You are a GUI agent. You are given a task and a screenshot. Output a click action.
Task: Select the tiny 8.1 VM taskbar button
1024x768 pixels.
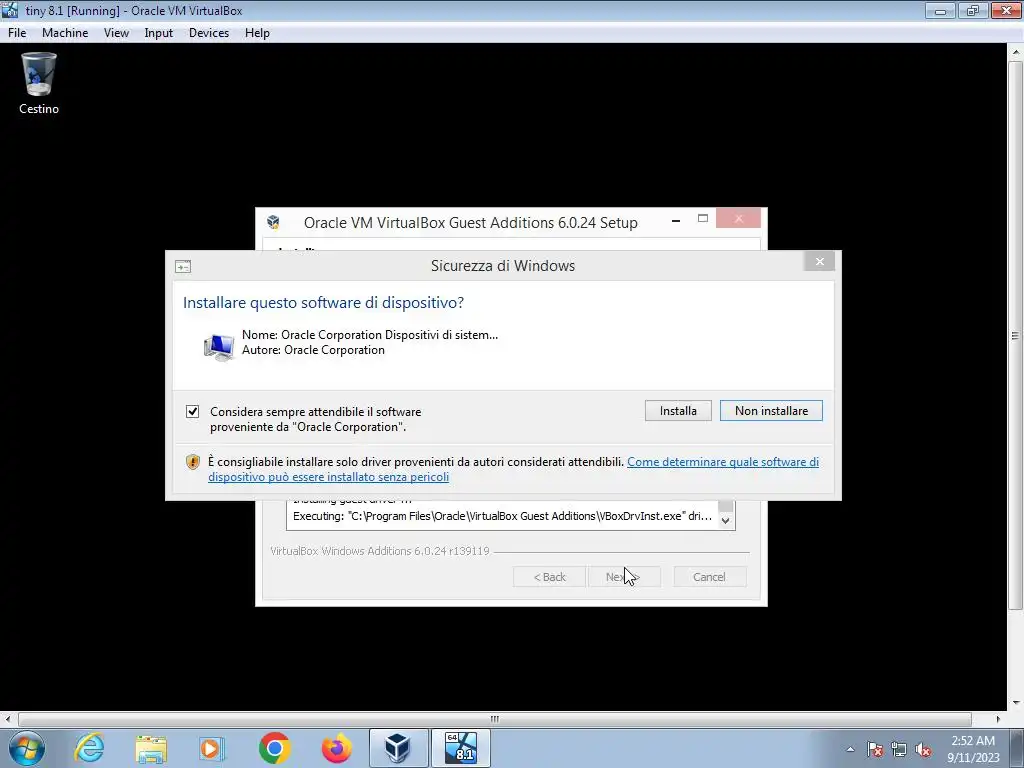pyautogui.click(x=460, y=748)
